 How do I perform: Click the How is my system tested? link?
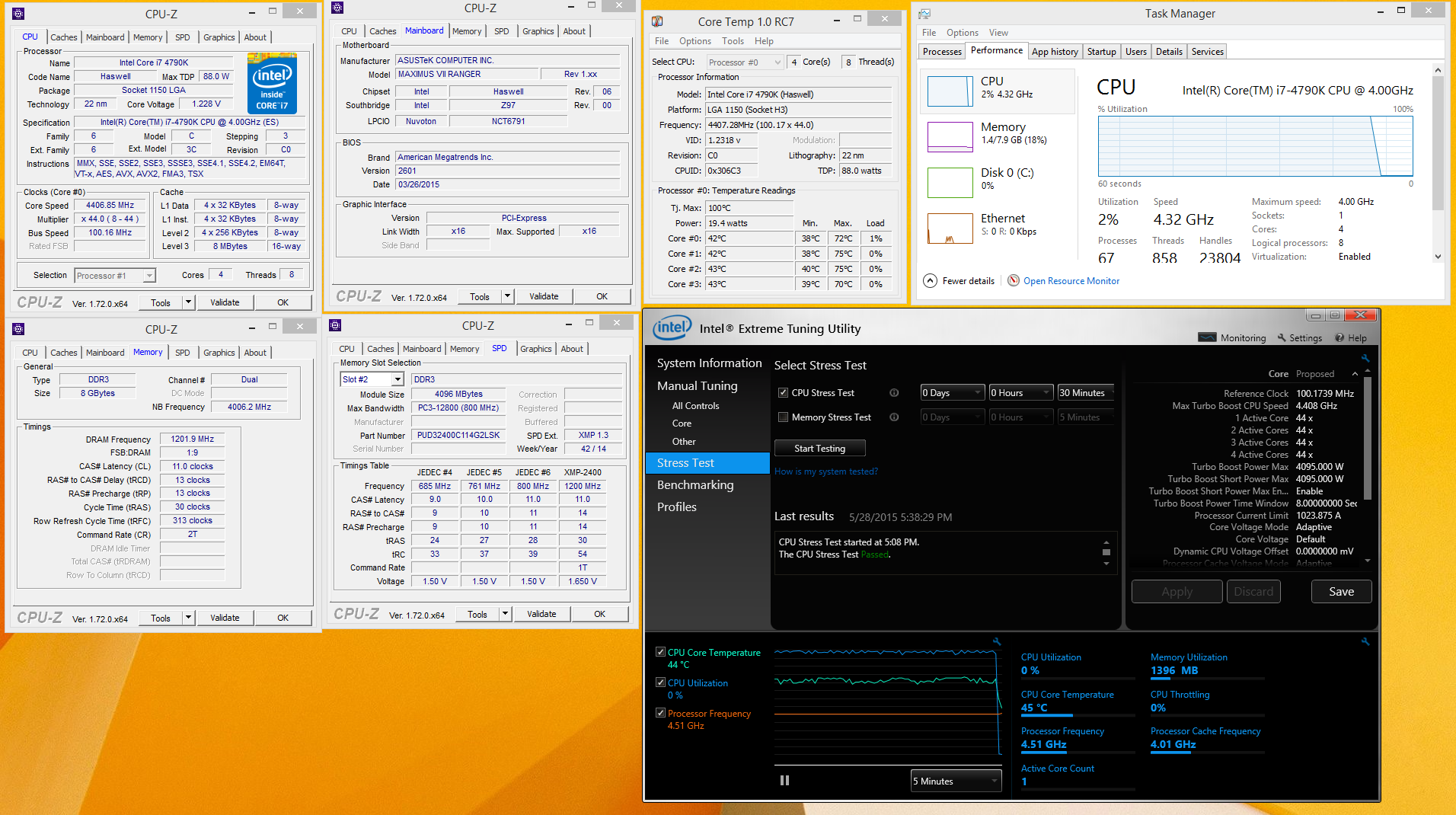pyautogui.click(x=825, y=471)
